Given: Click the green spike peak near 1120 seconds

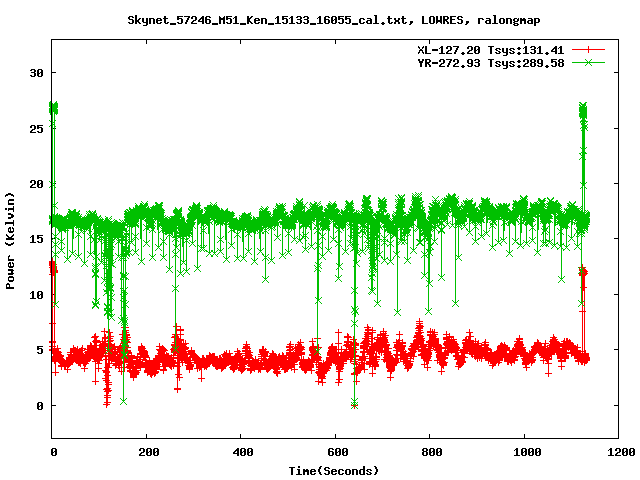Looking at the screenshot, I should point(583,106).
